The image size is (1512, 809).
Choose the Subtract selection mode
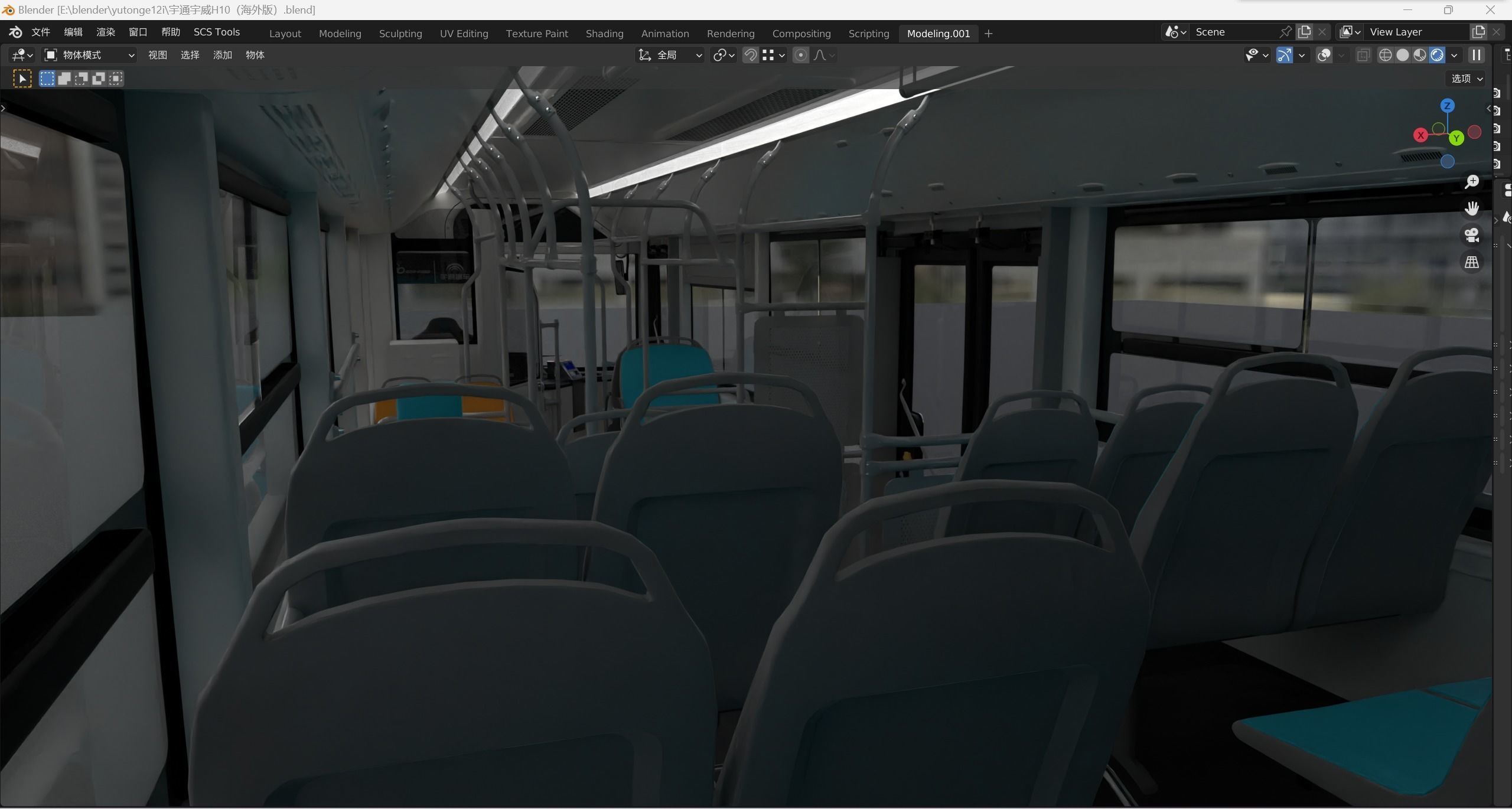coord(82,79)
